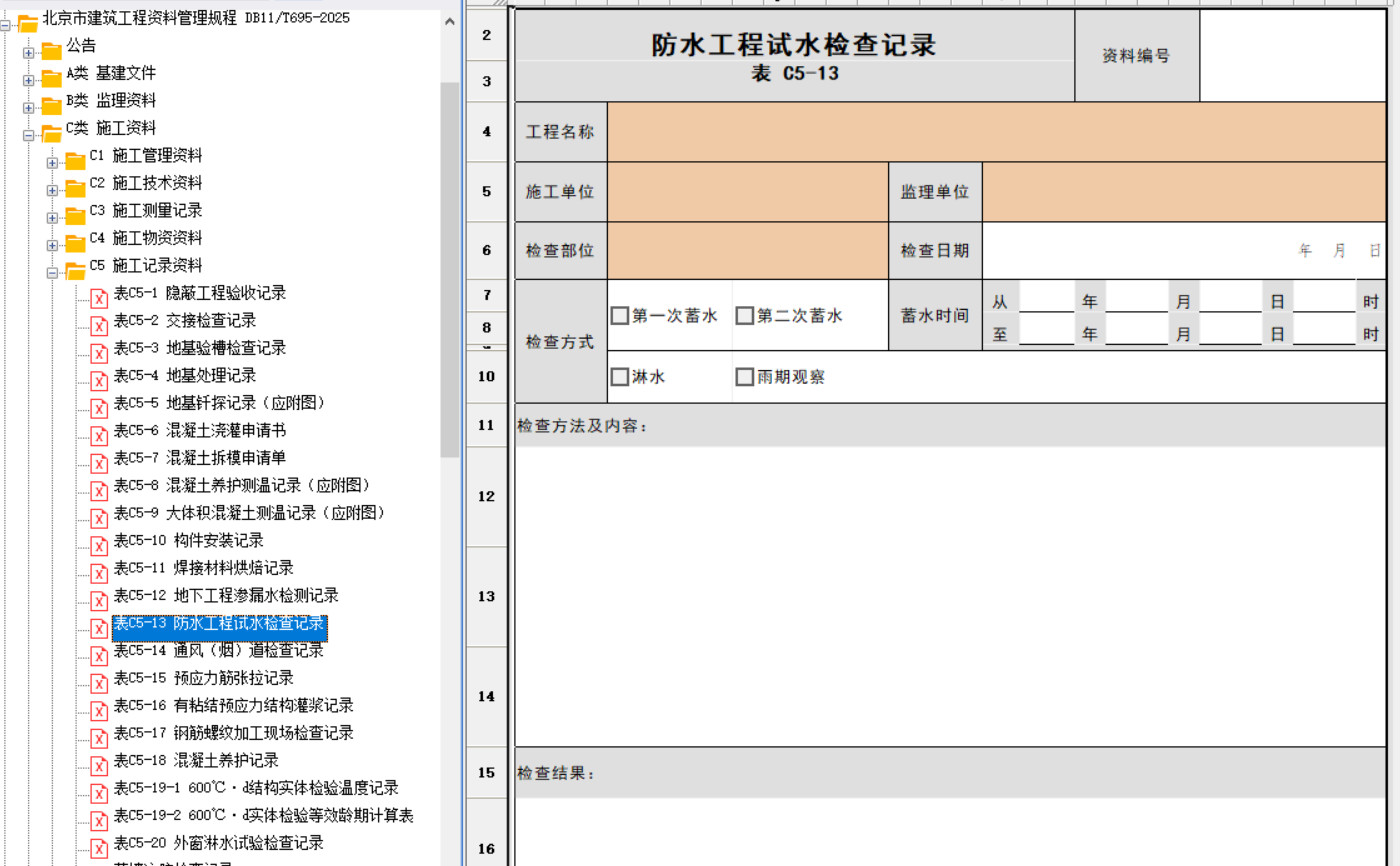Expand the C2 施工技术资料 folder node

(x=52, y=189)
